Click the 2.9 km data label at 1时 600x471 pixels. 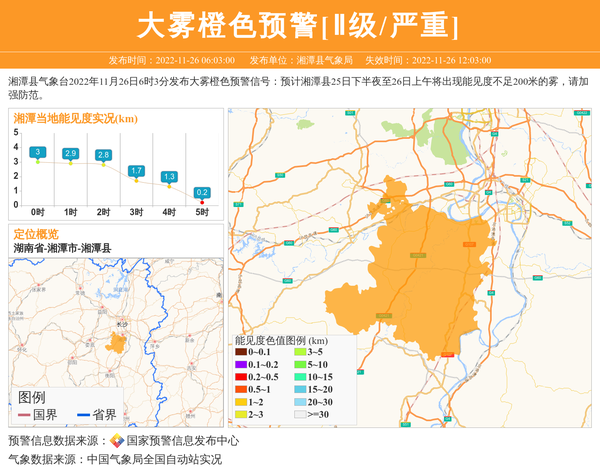(70, 153)
